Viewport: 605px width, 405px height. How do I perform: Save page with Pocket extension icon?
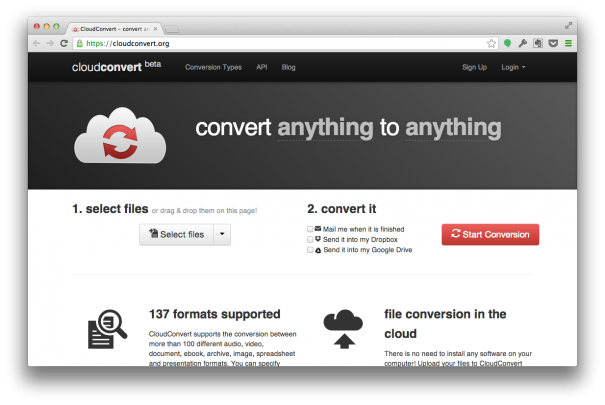click(553, 43)
